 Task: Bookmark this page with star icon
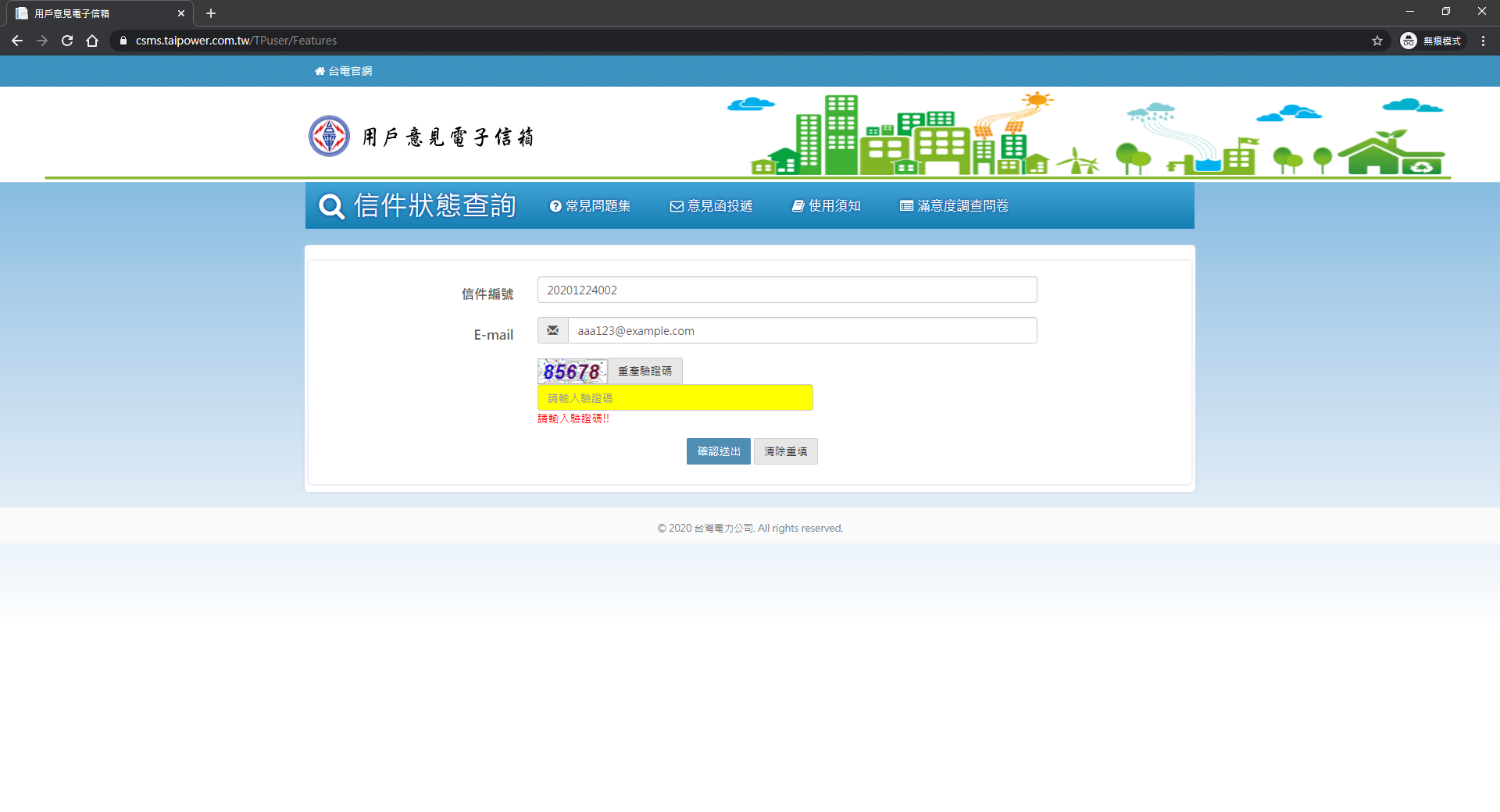[1377, 41]
